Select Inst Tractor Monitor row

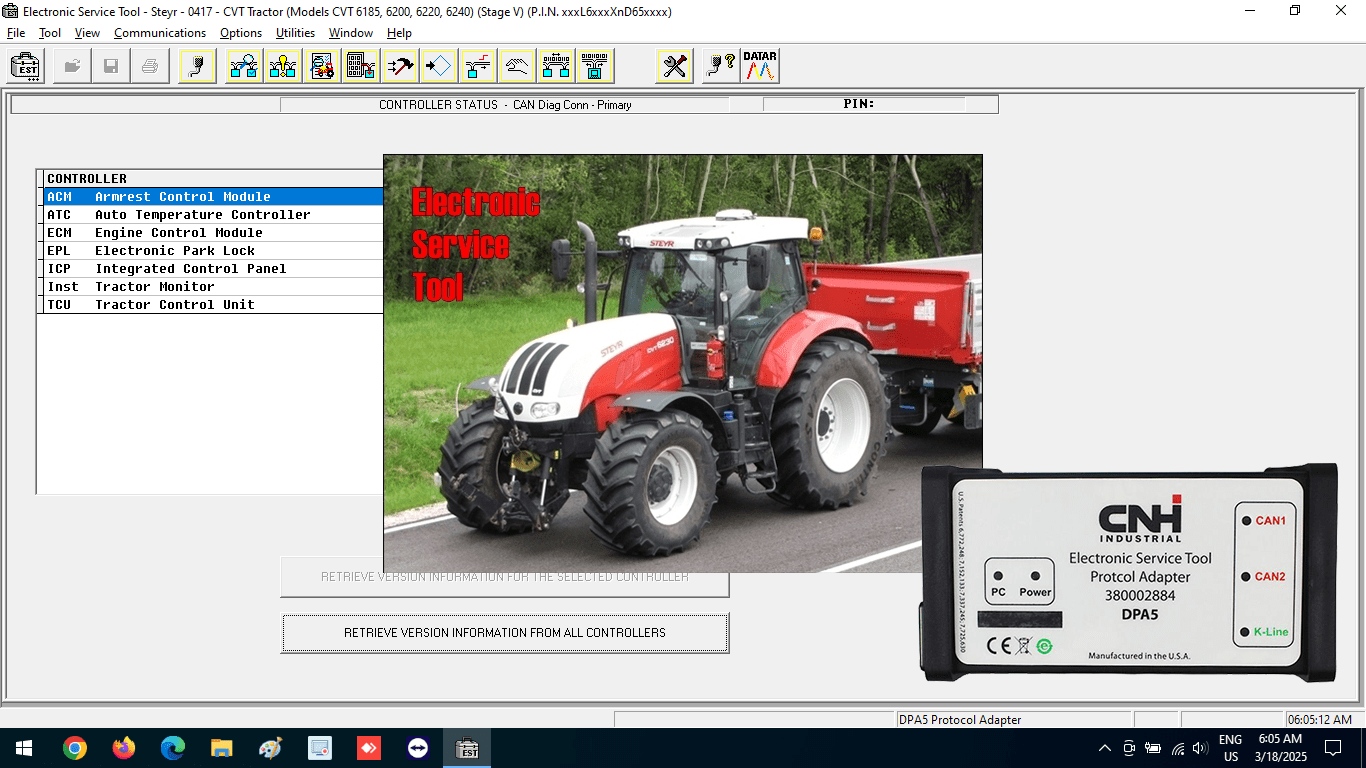click(x=213, y=287)
